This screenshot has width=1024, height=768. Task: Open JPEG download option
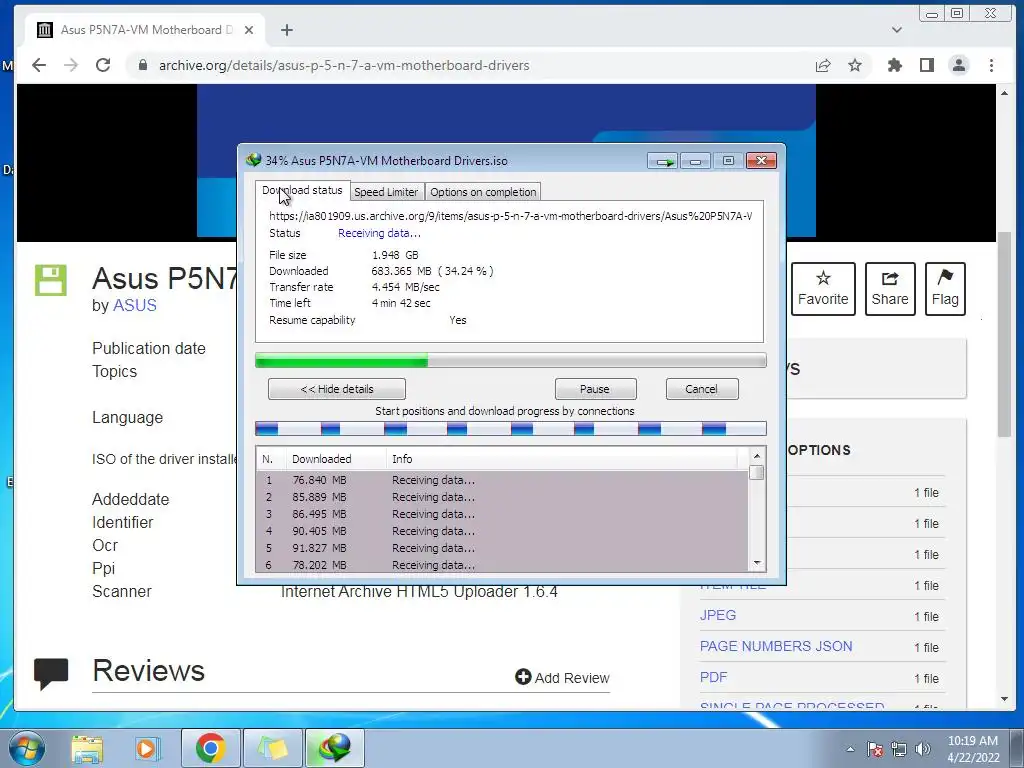(718, 615)
